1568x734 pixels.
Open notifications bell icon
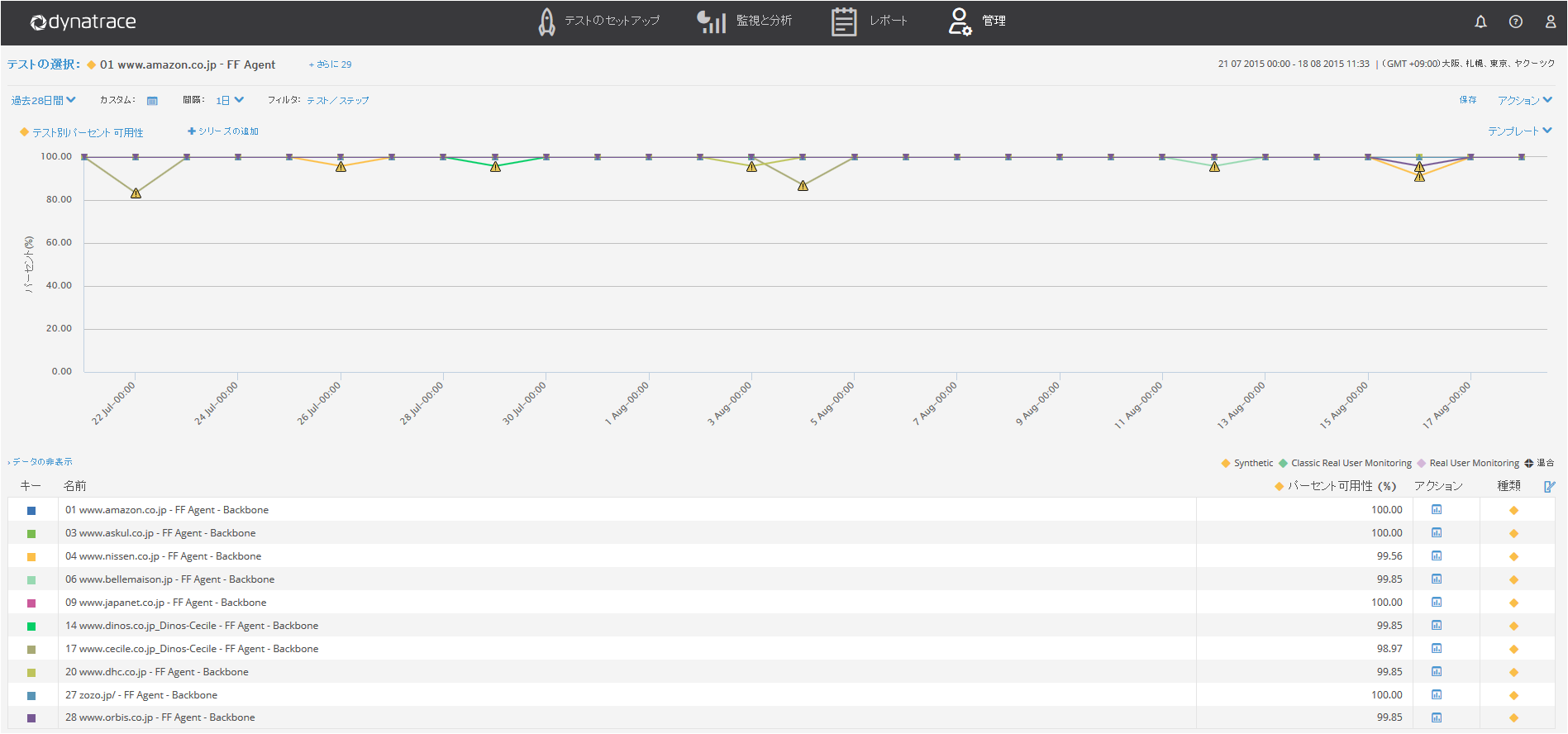pyautogui.click(x=1480, y=21)
